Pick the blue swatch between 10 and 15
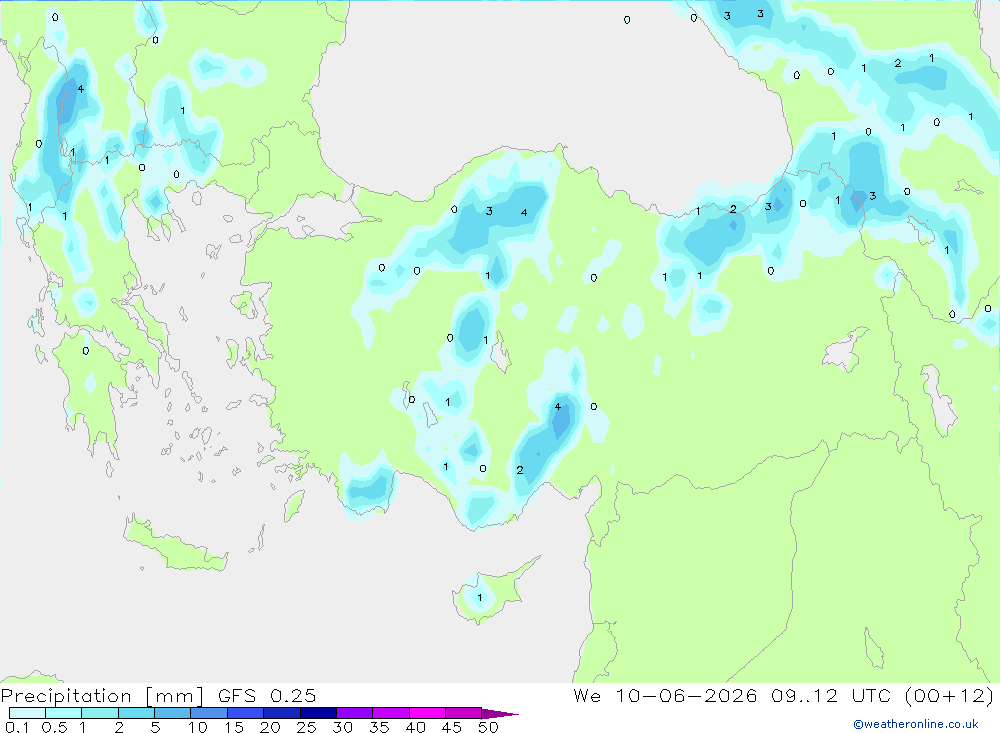1000x733 pixels. (x=209, y=713)
